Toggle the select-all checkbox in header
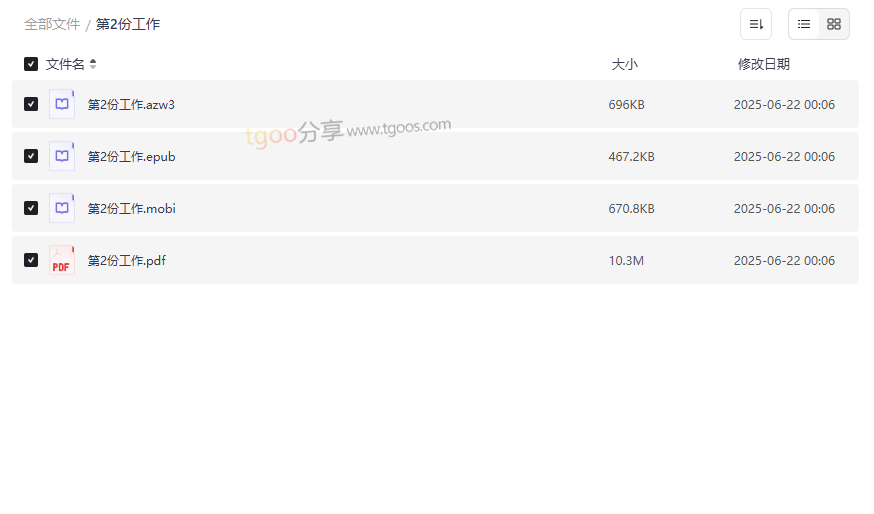The width and height of the screenshot is (874, 514). tap(31, 64)
